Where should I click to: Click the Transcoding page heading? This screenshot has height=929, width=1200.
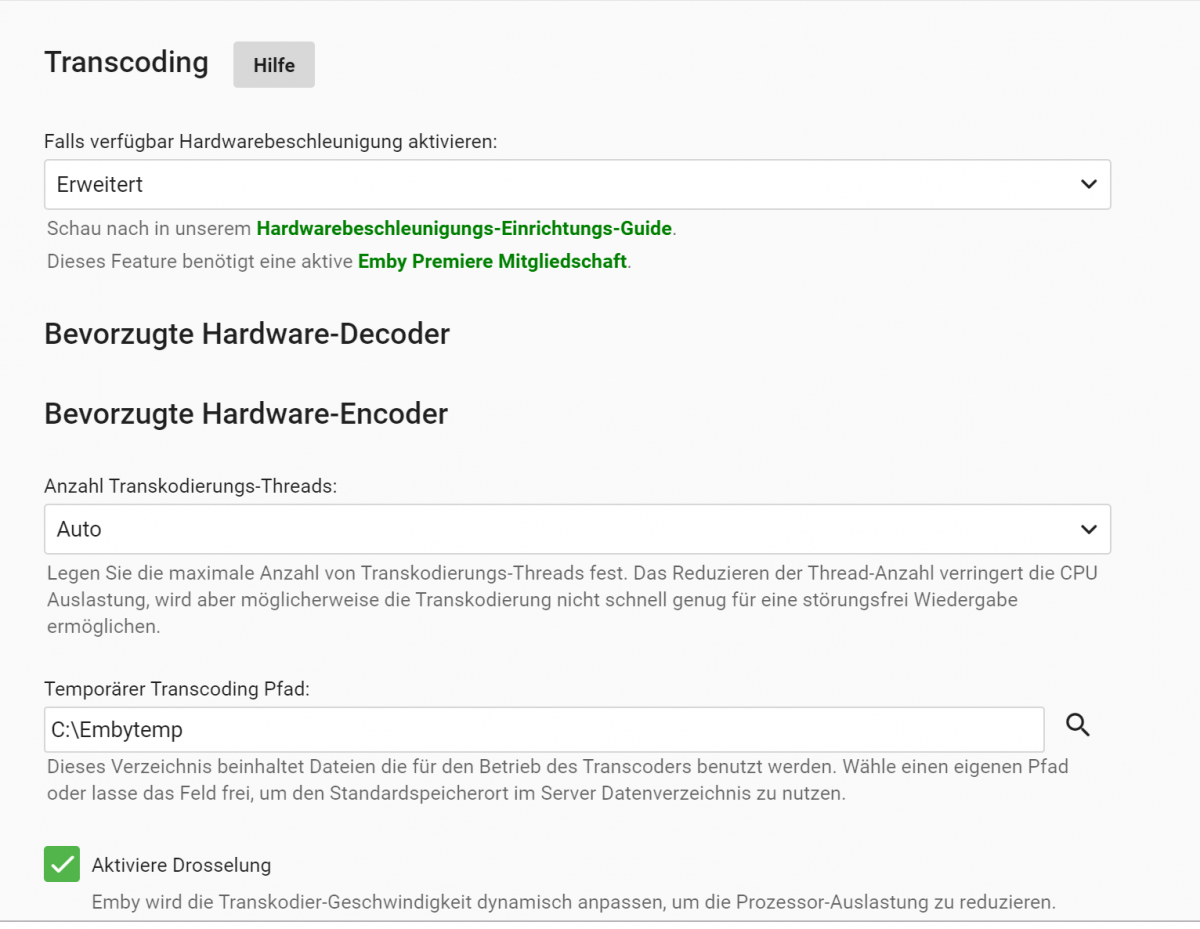coord(127,62)
